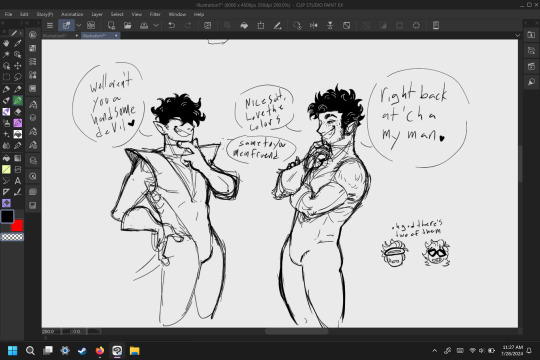Toggle the smartphone connection icon
The height and width of the screenshot is (360, 540).
point(436,25)
